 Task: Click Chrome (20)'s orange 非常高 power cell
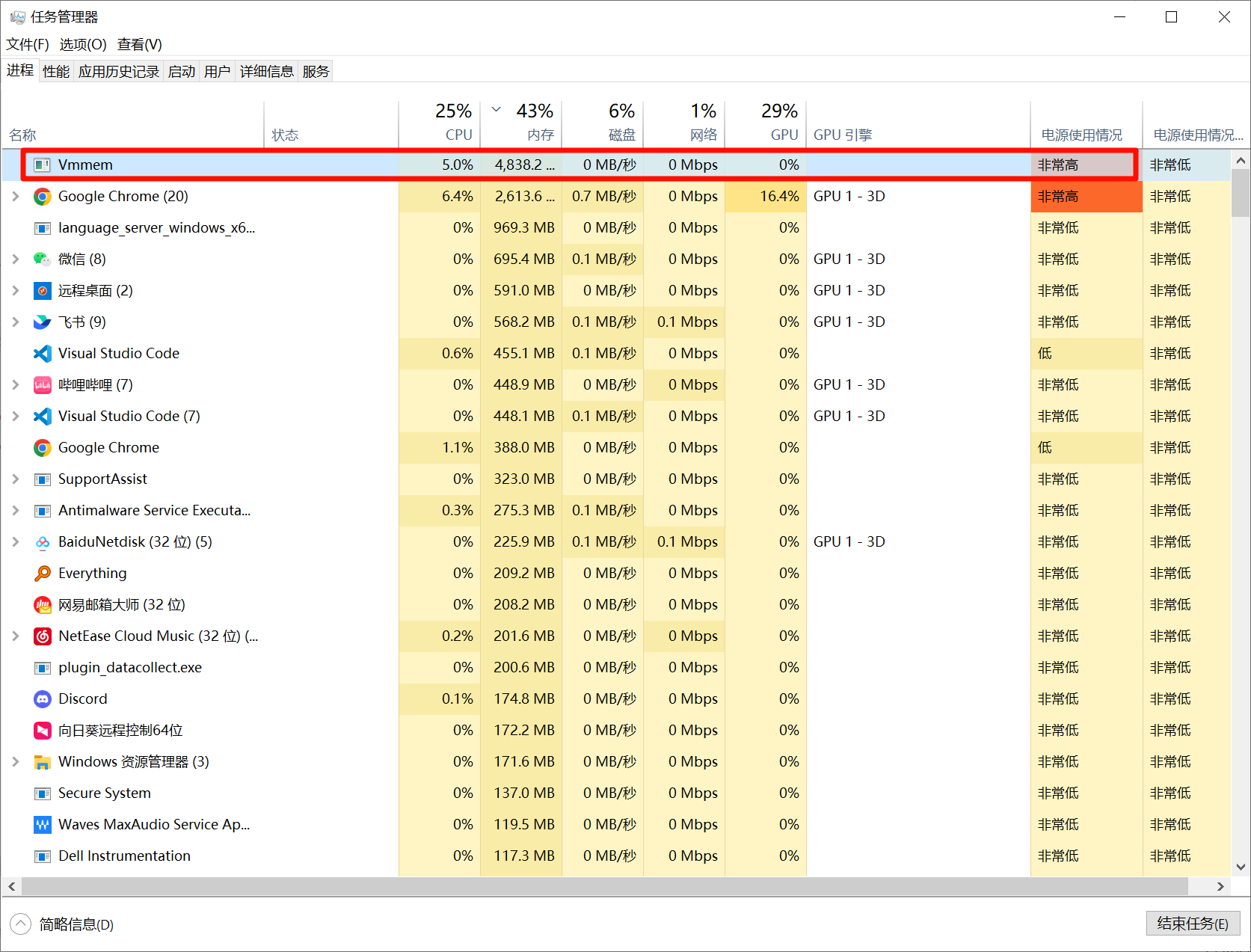(1086, 197)
